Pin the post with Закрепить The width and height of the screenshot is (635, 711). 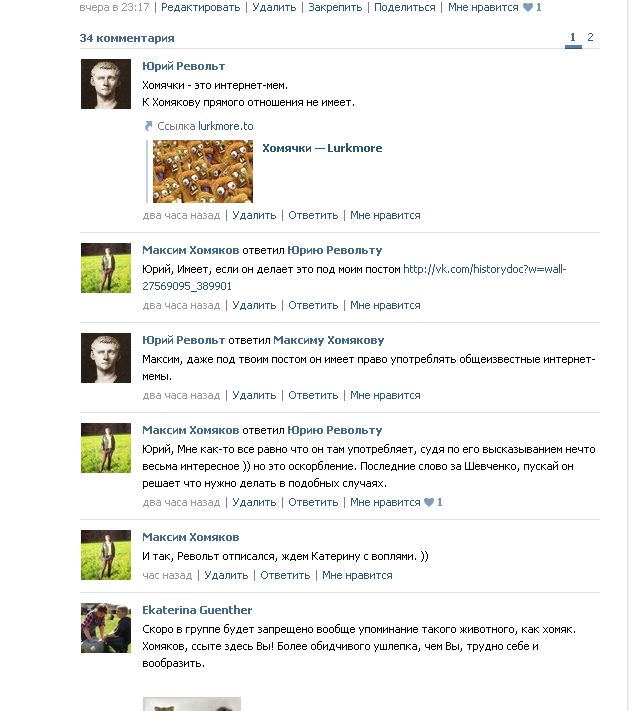[335, 7]
